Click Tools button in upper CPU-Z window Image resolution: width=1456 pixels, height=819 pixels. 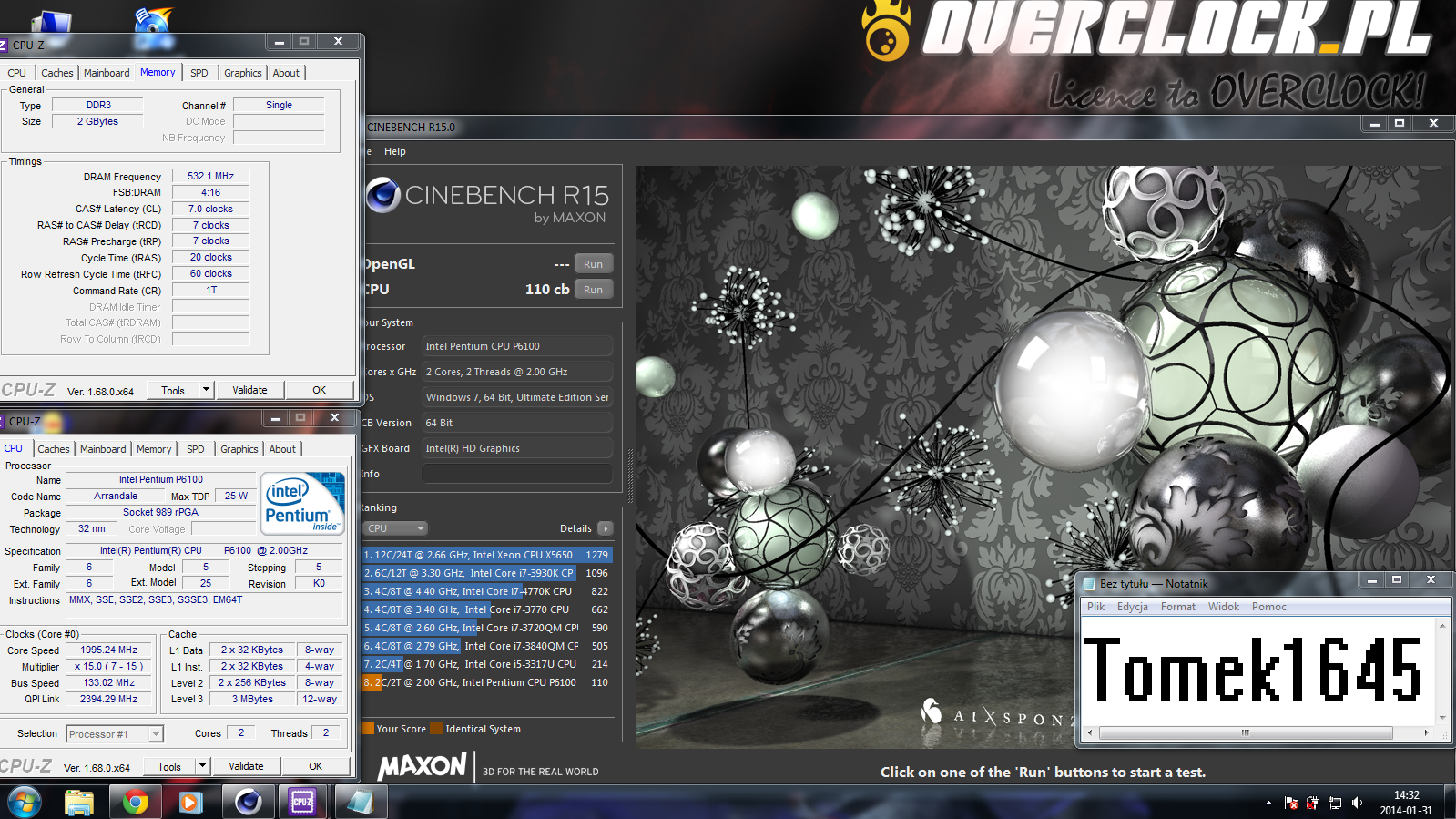(x=173, y=391)
